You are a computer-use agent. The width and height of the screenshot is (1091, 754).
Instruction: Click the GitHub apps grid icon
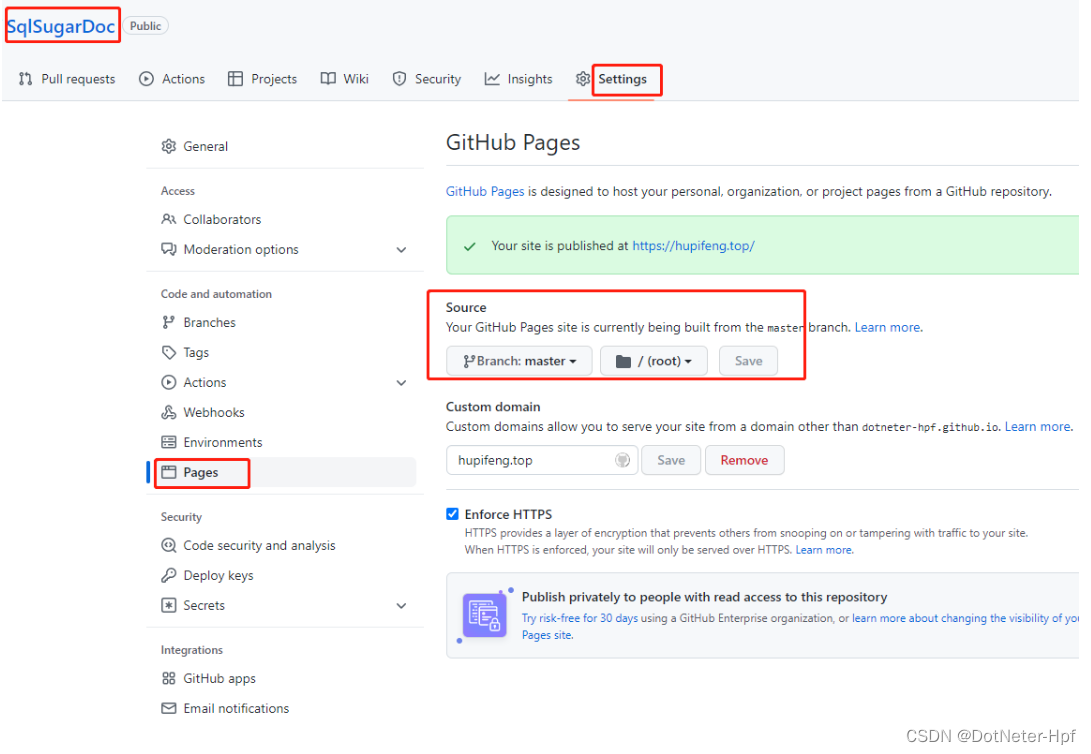point(168,677)
